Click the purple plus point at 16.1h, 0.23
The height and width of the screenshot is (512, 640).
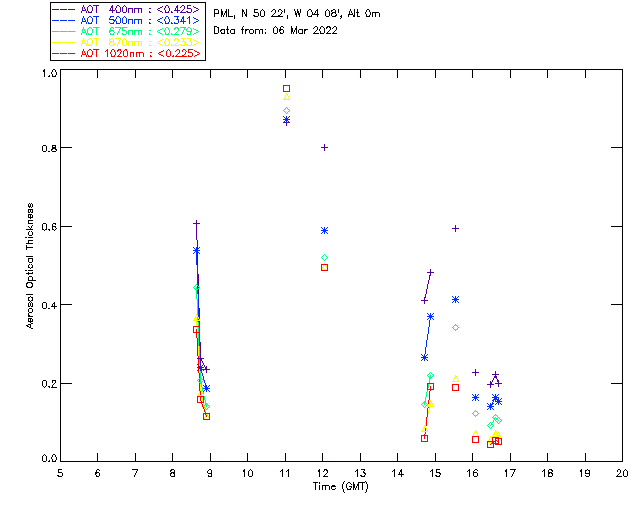coord(475,372)
